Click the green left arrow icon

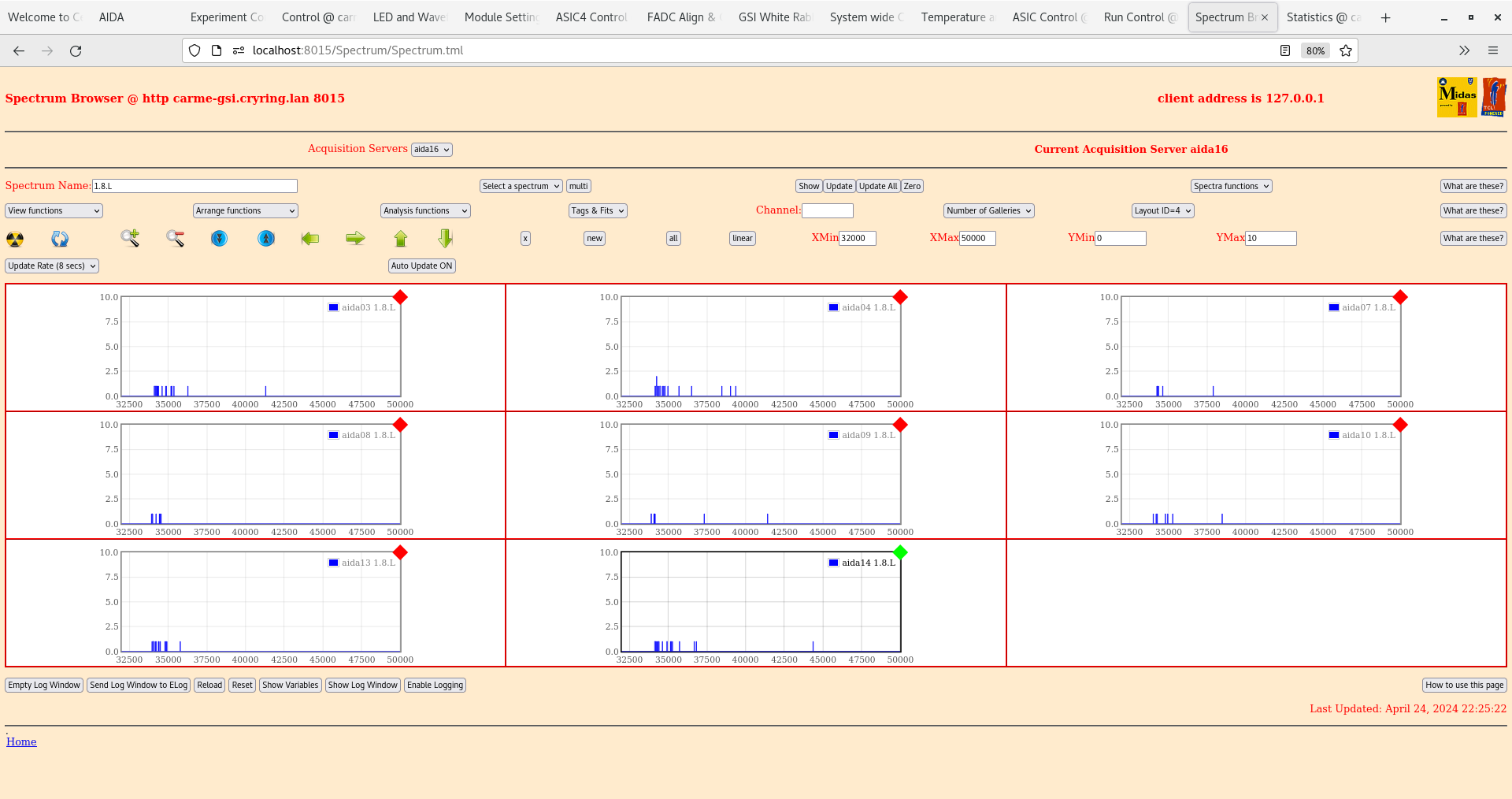309,238
